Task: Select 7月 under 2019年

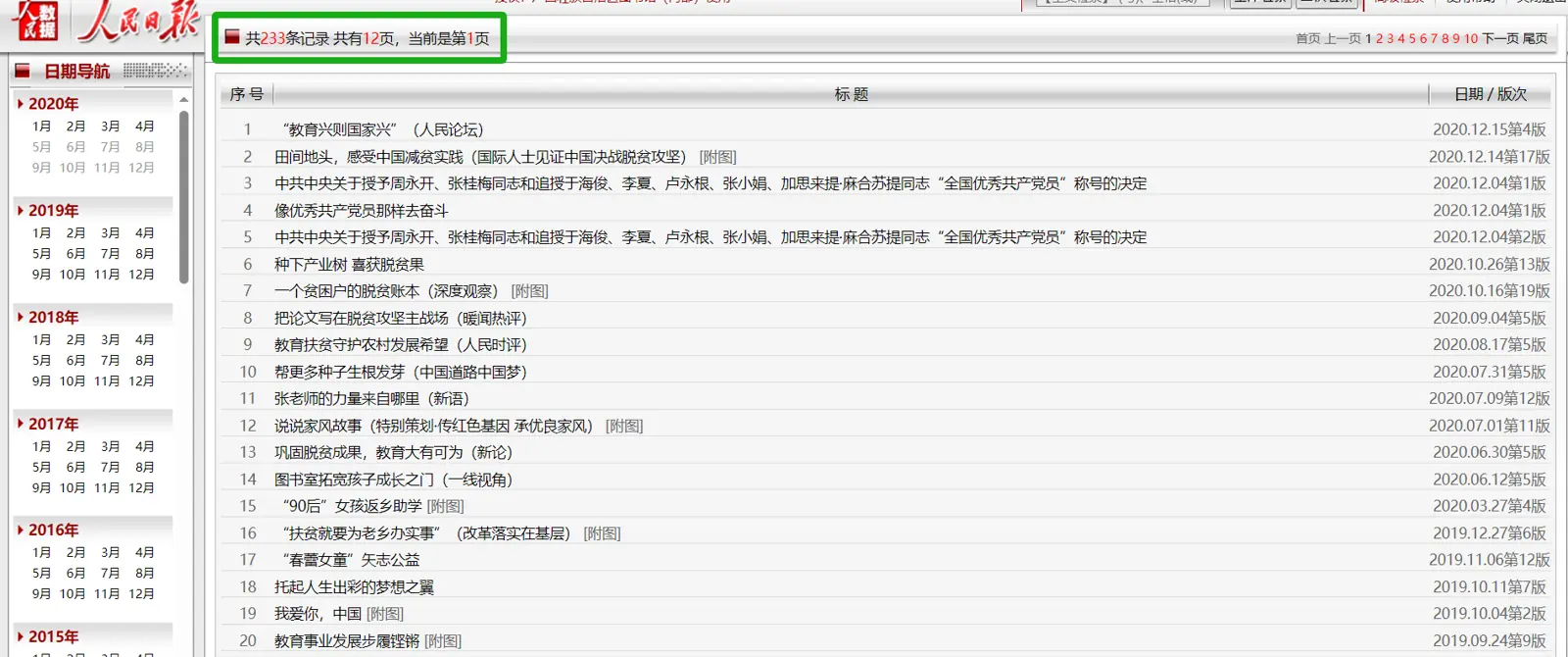Action: tap(110, 254)
